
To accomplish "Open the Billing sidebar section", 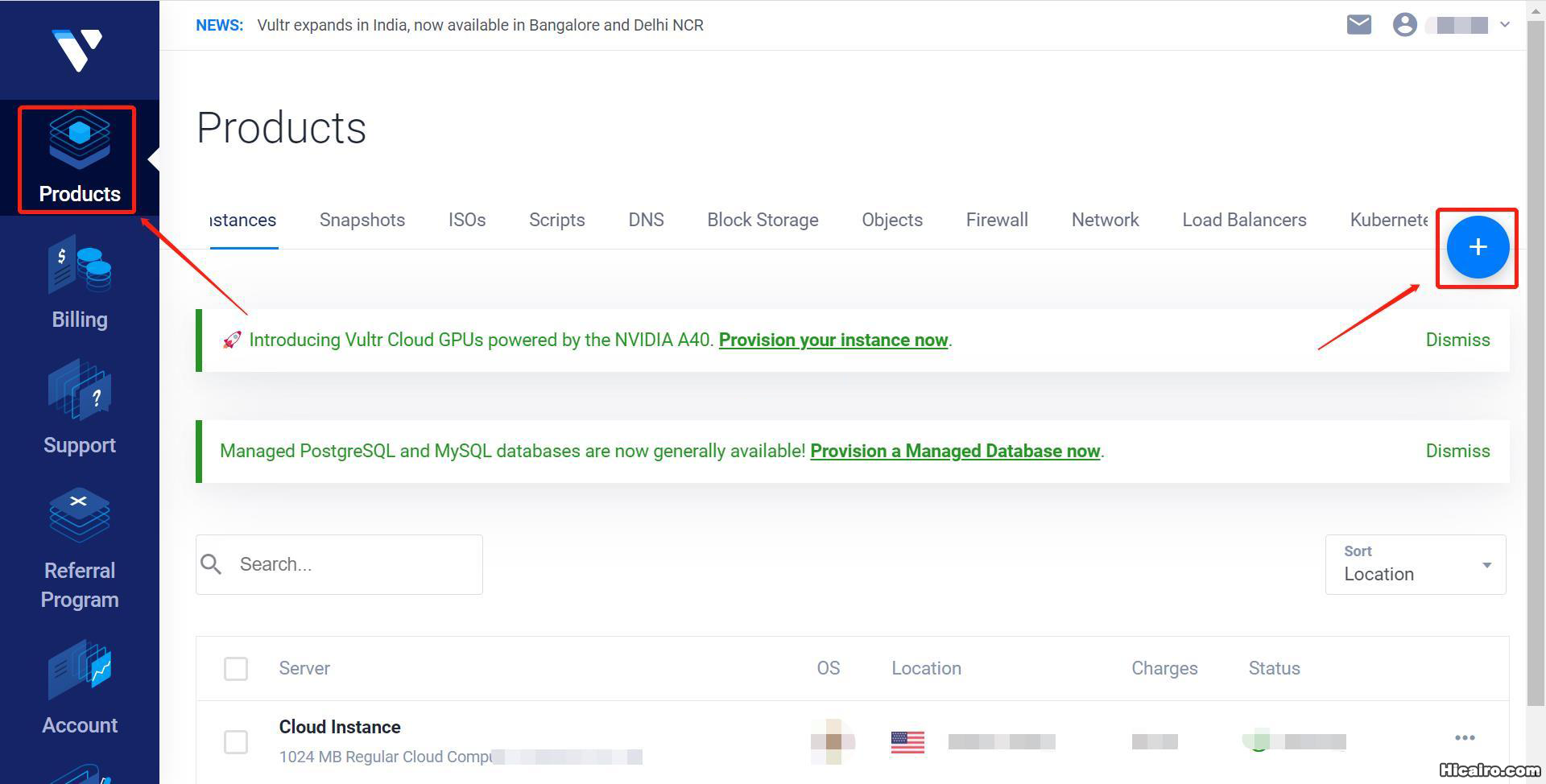I will click(x=79, y=283).
